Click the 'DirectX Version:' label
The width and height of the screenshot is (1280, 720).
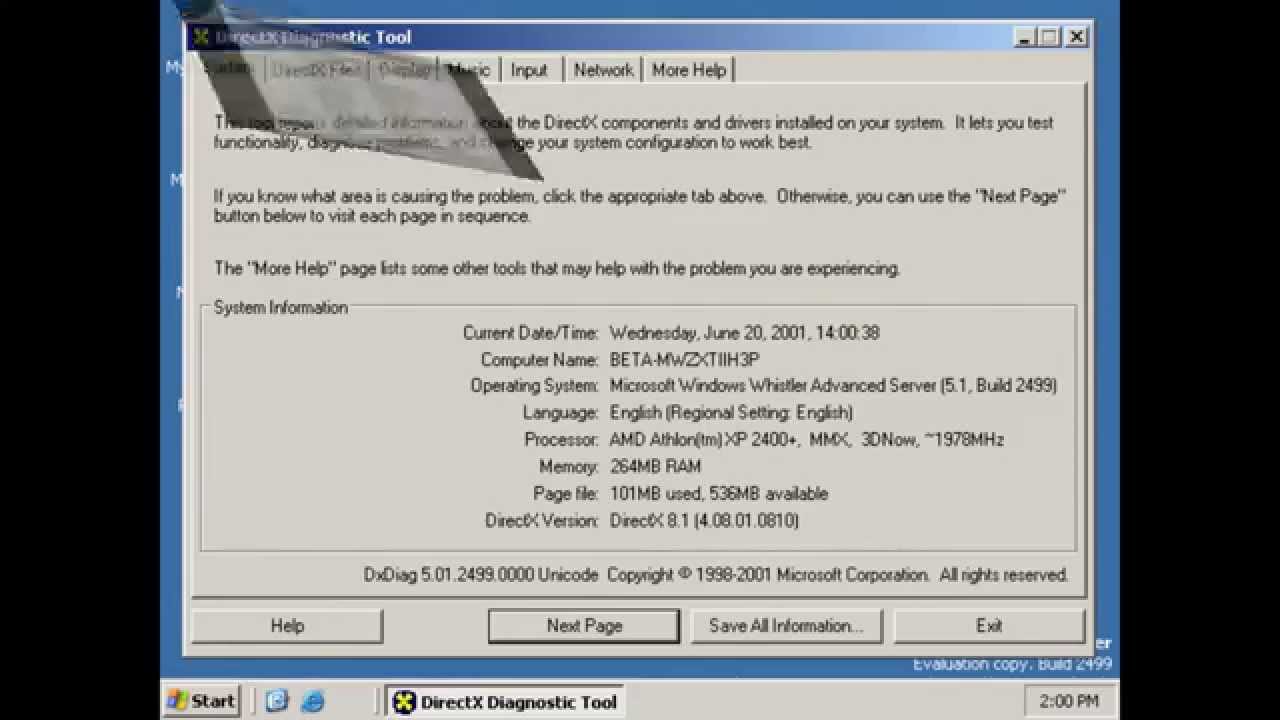click(542, 521)
